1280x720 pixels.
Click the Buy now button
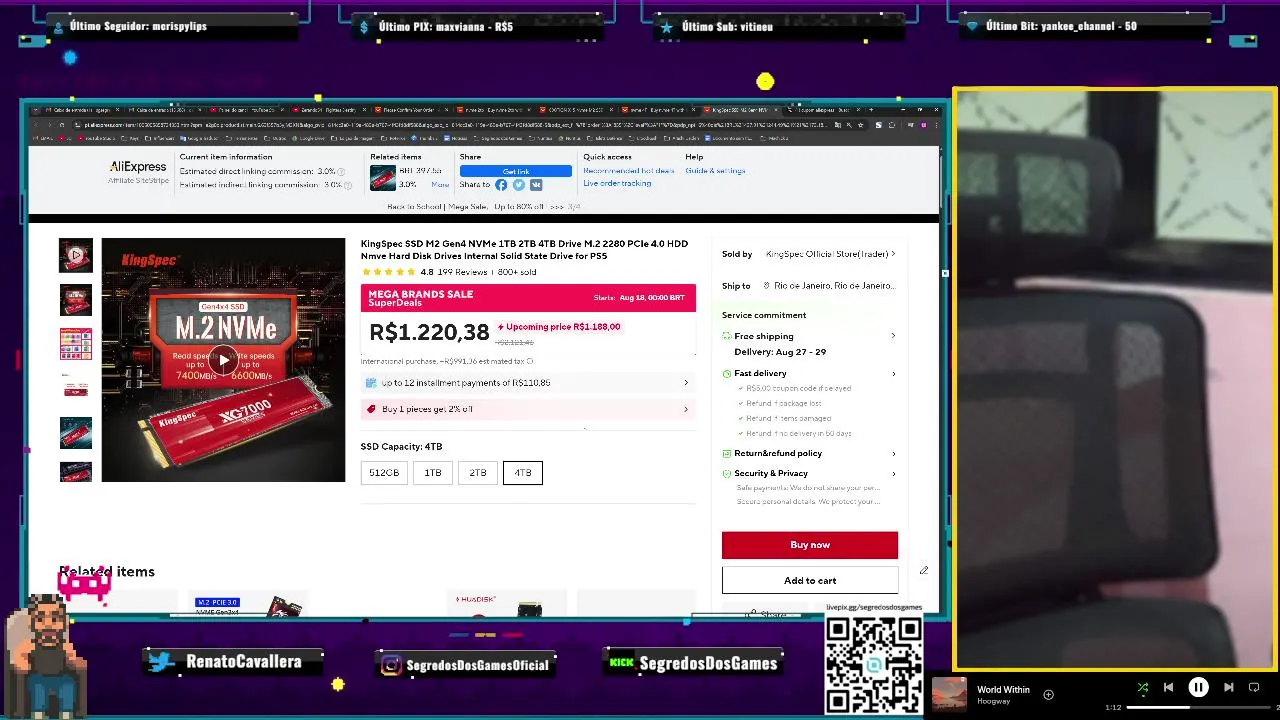(810, 545)
